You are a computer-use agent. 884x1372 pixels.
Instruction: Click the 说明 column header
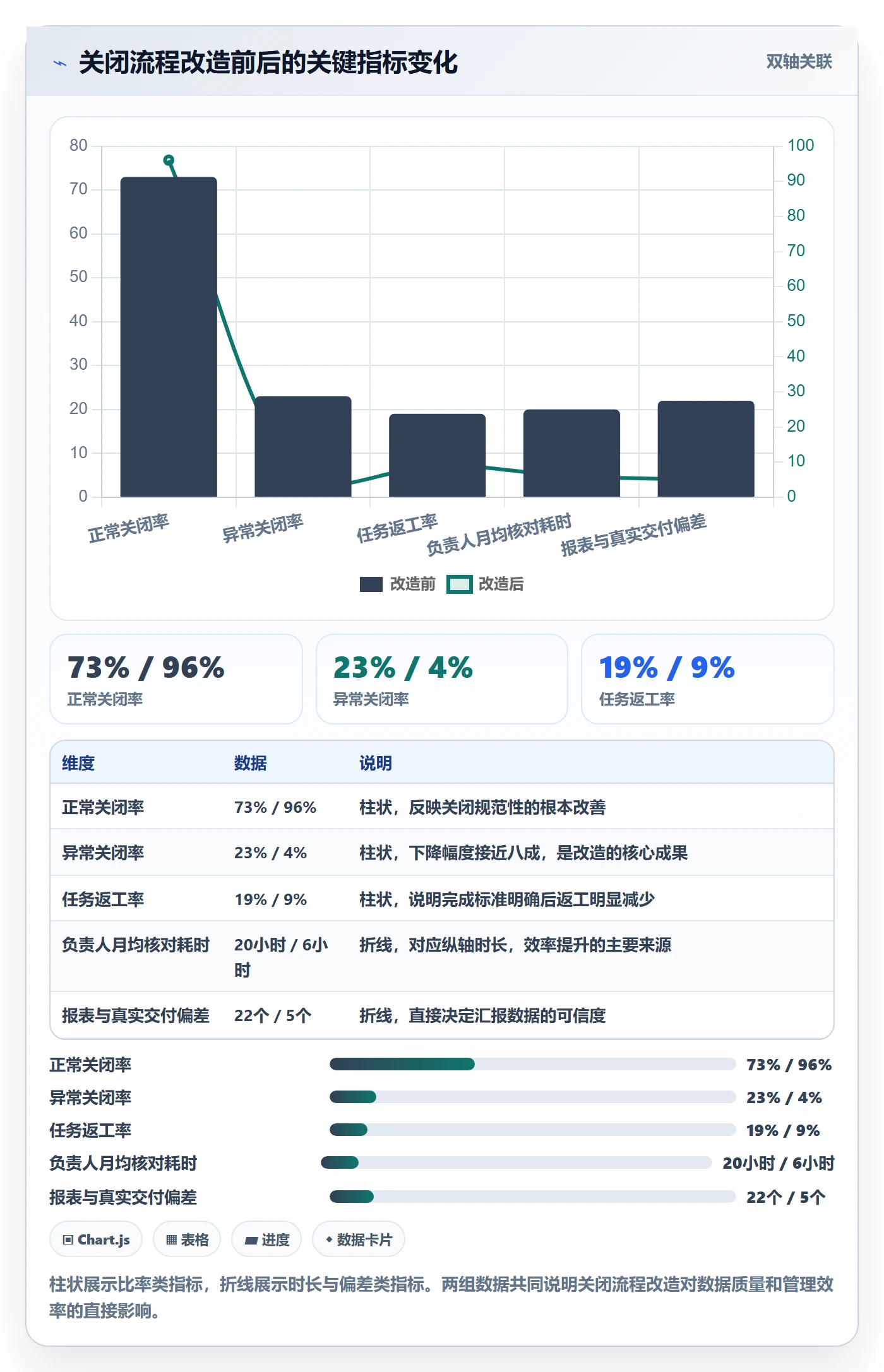(x=376, y=763)
